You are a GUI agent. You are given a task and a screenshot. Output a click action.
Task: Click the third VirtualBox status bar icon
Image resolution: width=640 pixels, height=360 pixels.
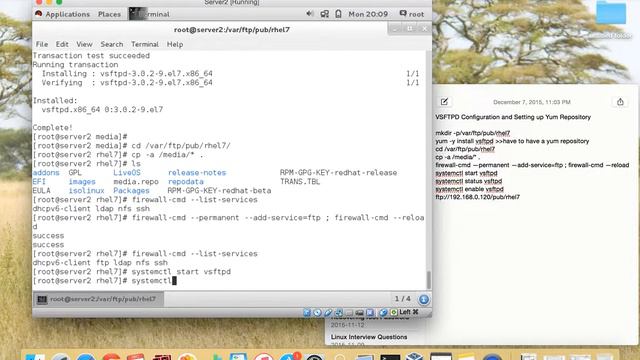(x=328, y=312)
